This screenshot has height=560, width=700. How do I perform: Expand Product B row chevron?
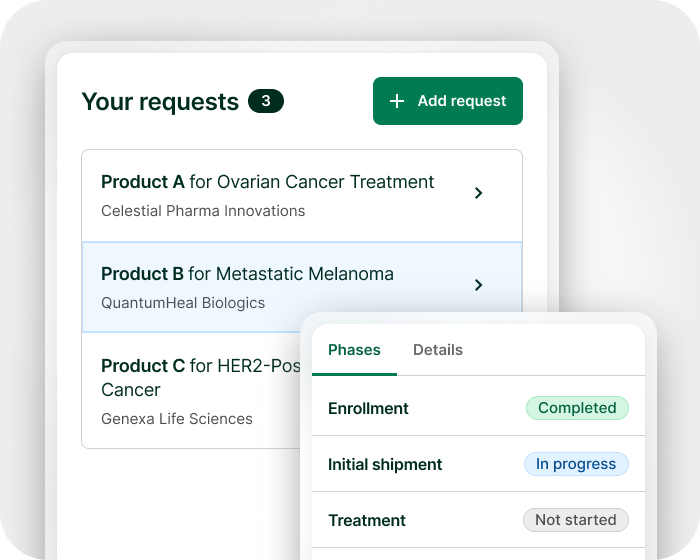[x=479, y=285]
